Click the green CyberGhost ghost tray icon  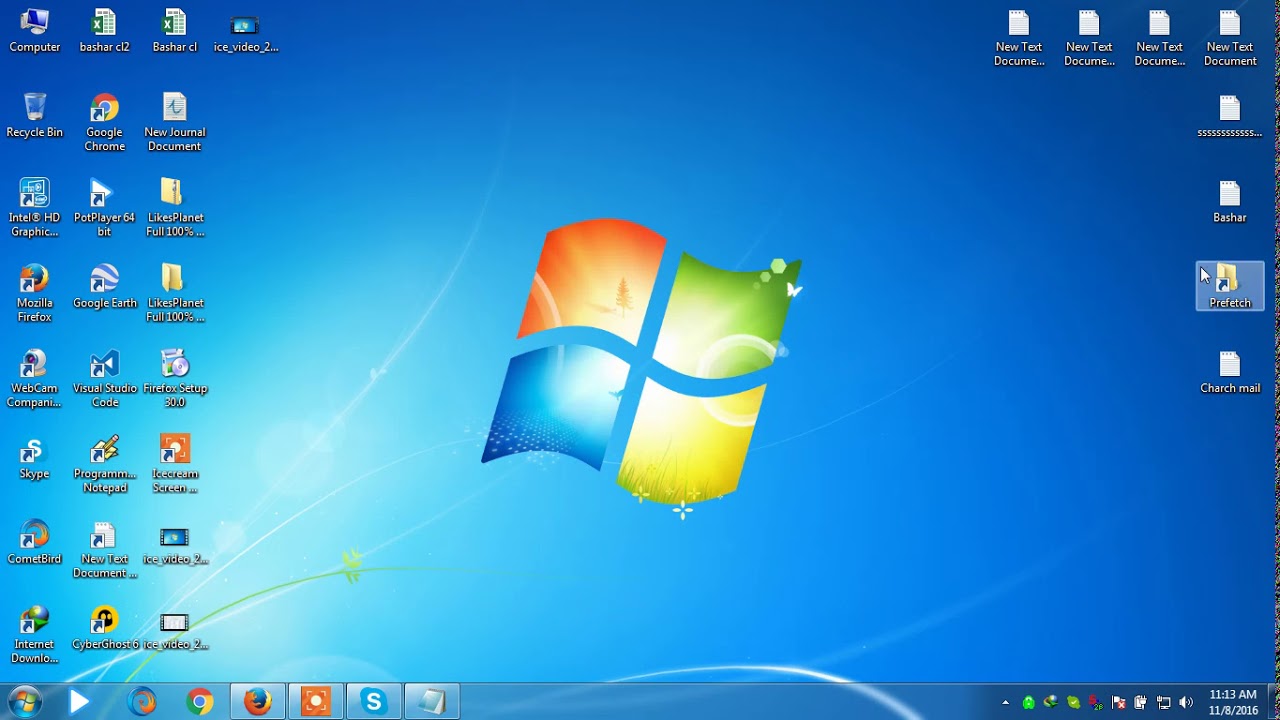(1028, 703)
